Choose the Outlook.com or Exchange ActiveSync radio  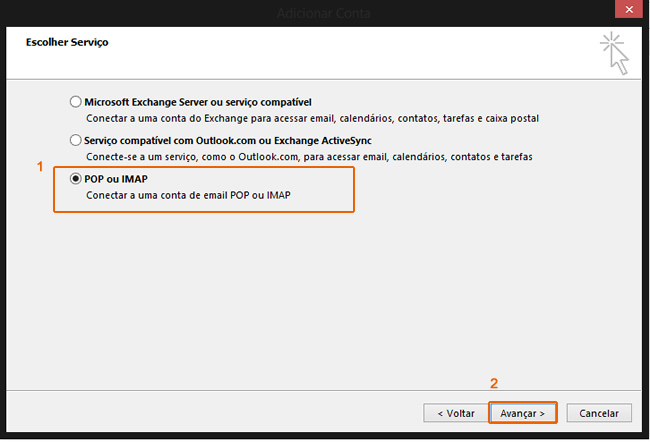click(76, 141)
